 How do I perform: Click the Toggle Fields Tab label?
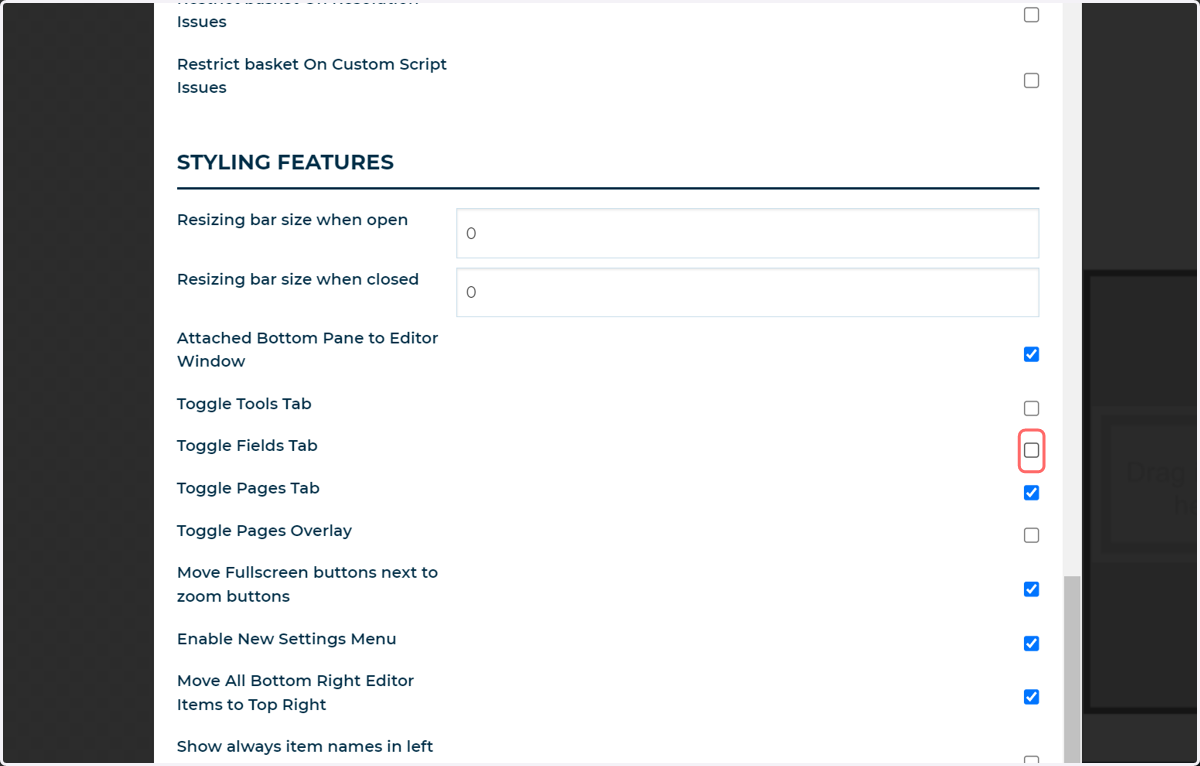pos(247,446)
